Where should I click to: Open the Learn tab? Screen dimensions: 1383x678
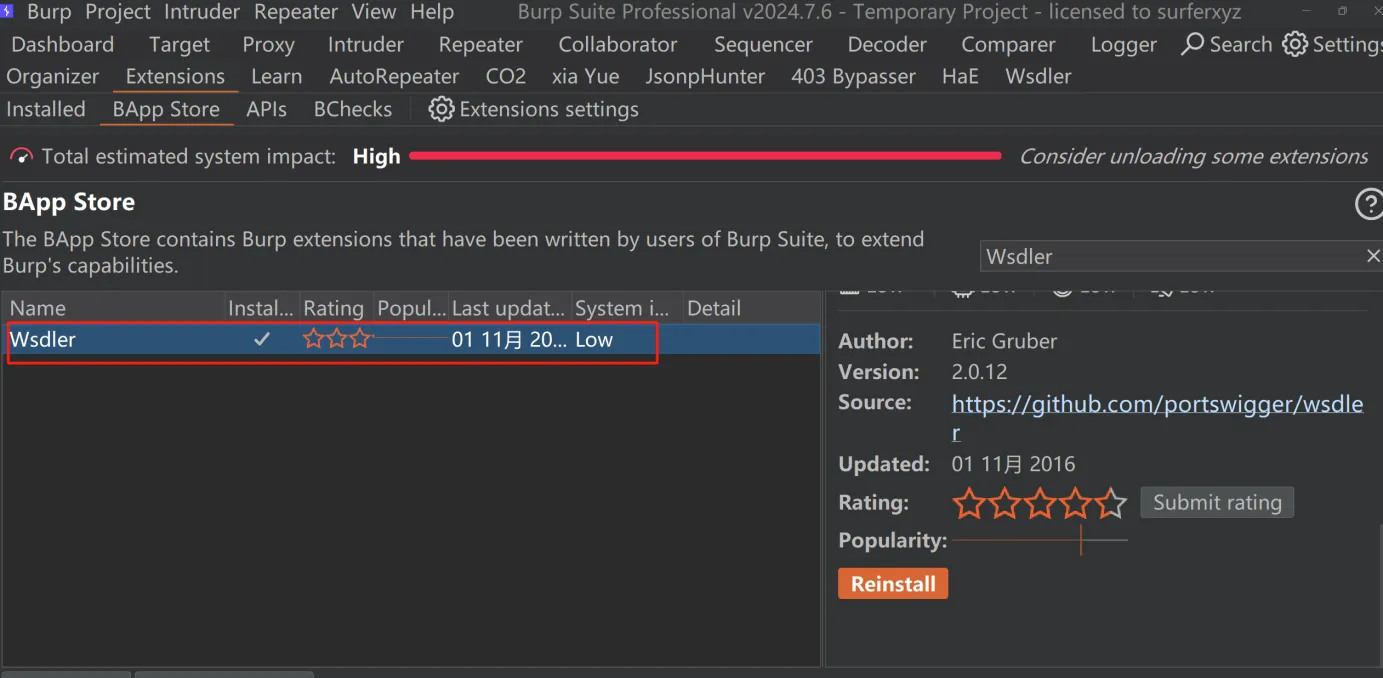277,77
